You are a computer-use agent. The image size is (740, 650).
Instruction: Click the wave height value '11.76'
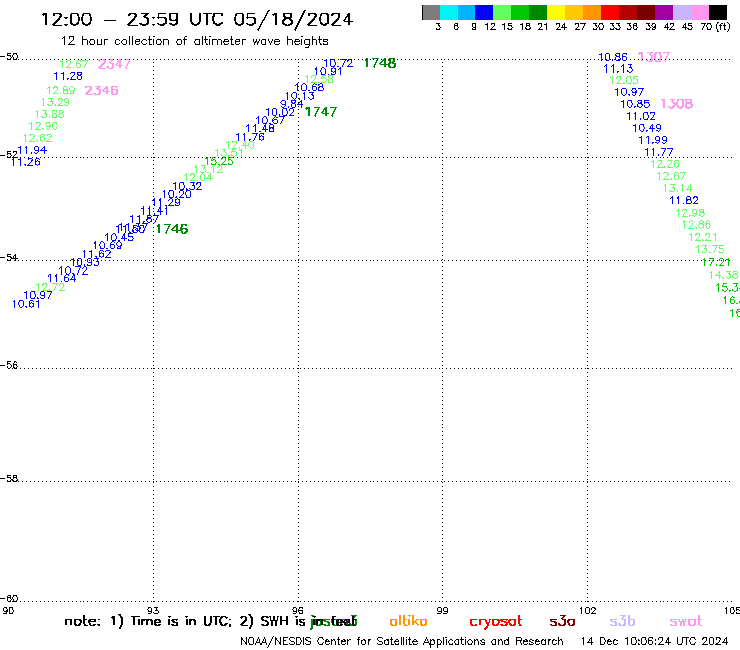250,137
